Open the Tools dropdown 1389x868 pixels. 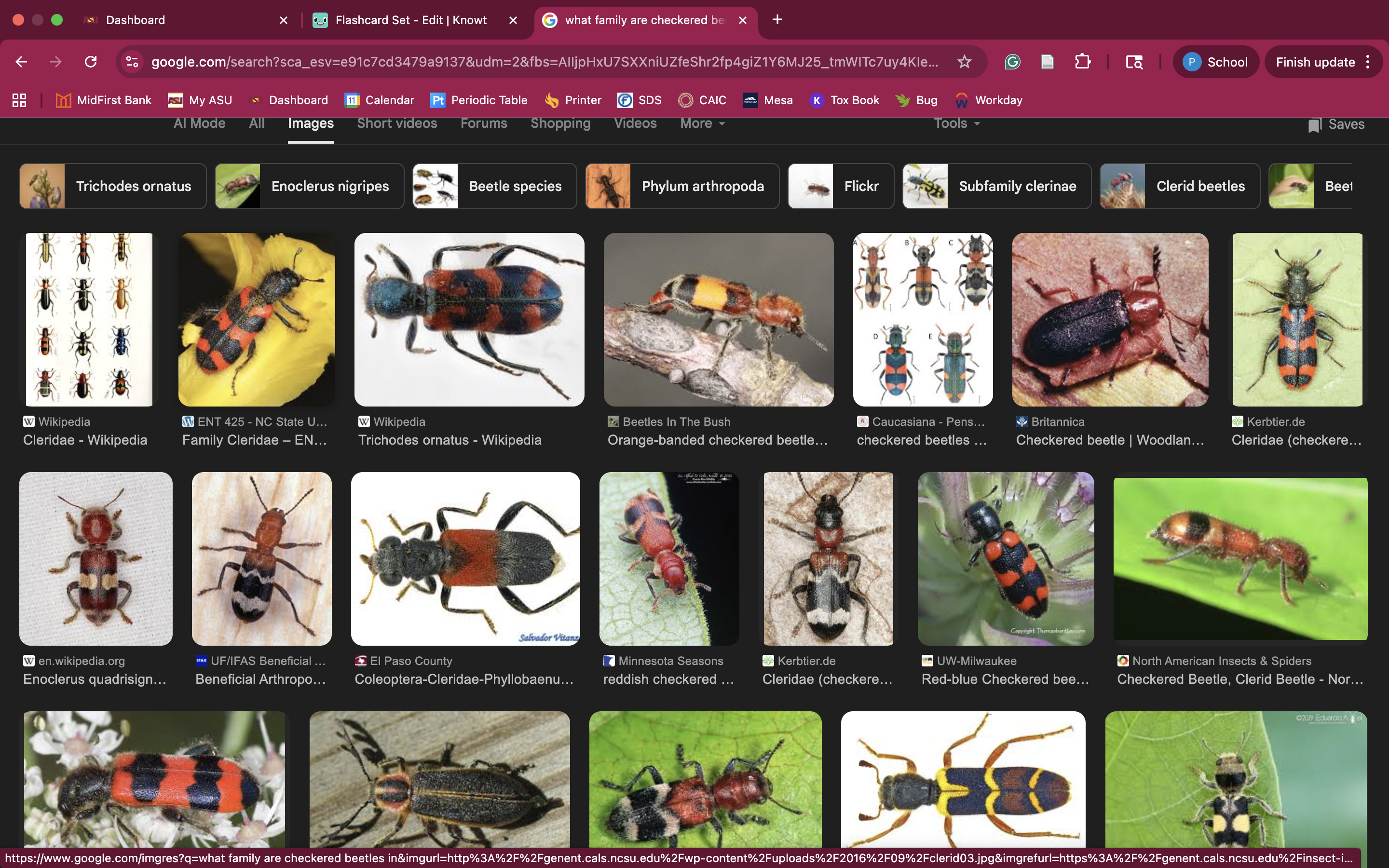tap(956, 123)
